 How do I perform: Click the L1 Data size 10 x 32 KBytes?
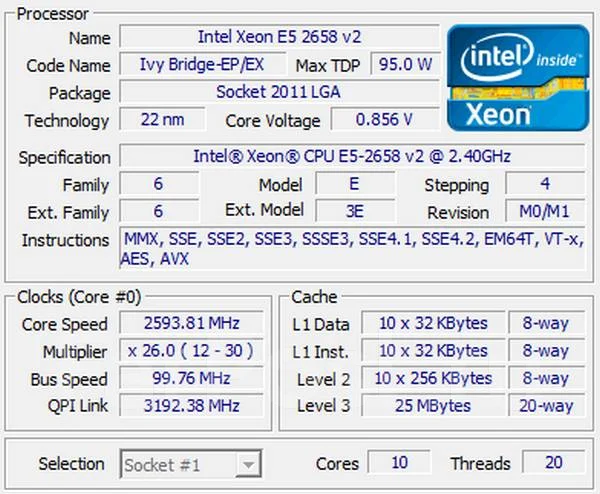pyautogui.click(x=433, y=323)
